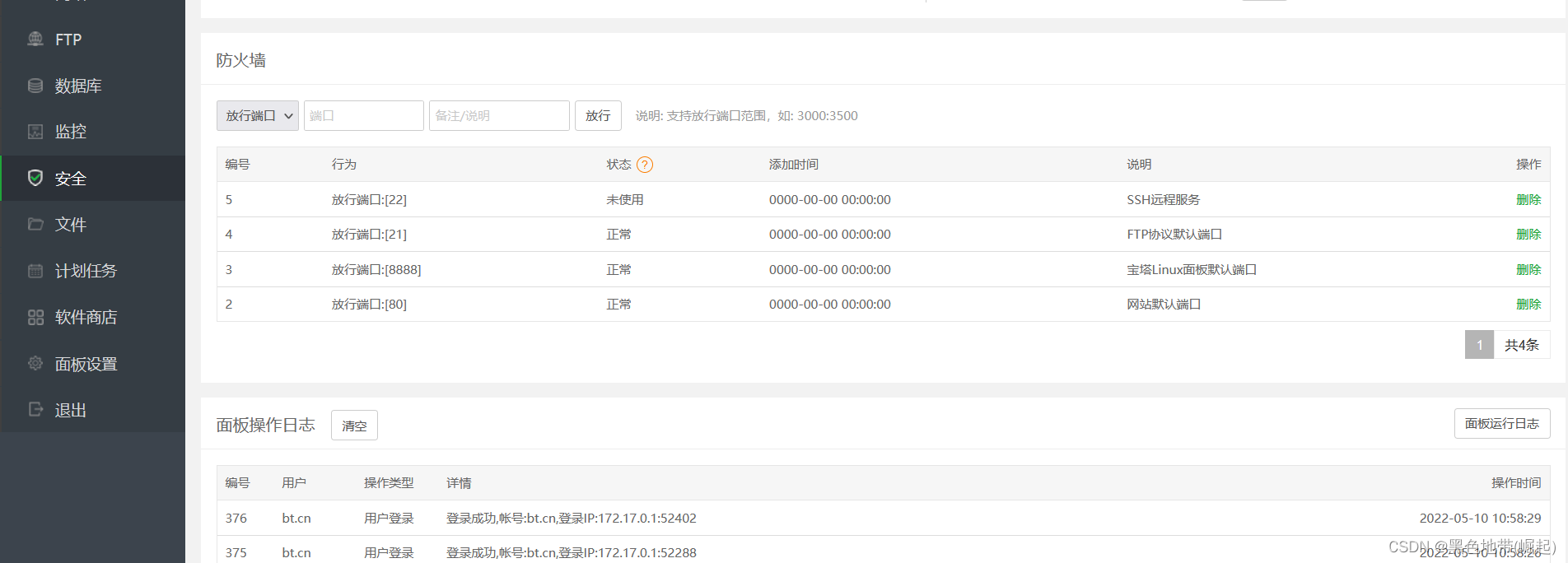This screenshot has width=1568, height=563.
Task: Click the files folder (文件) icon
Action: point(35,224)
